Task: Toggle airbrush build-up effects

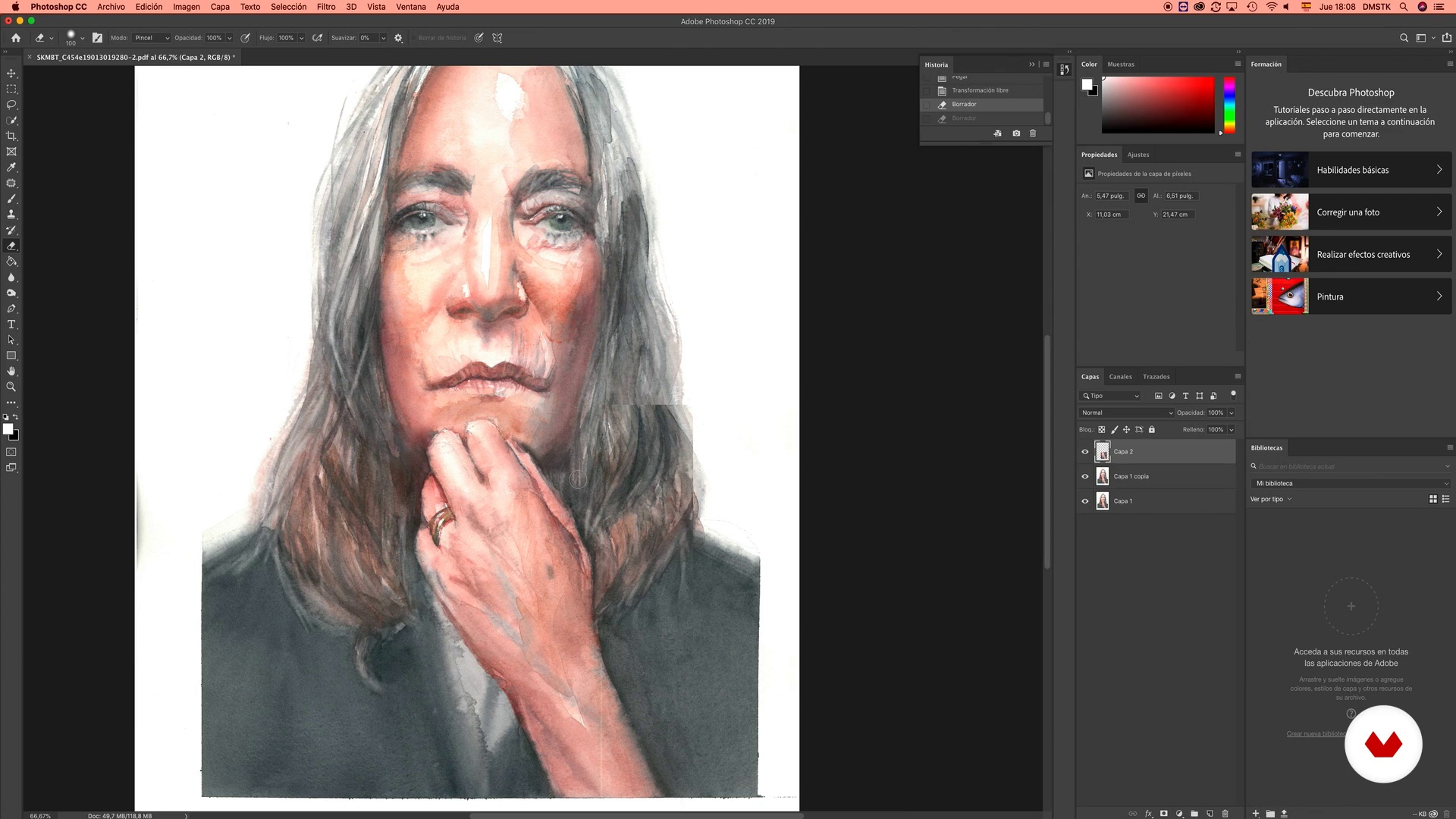Action: (318, 38)
